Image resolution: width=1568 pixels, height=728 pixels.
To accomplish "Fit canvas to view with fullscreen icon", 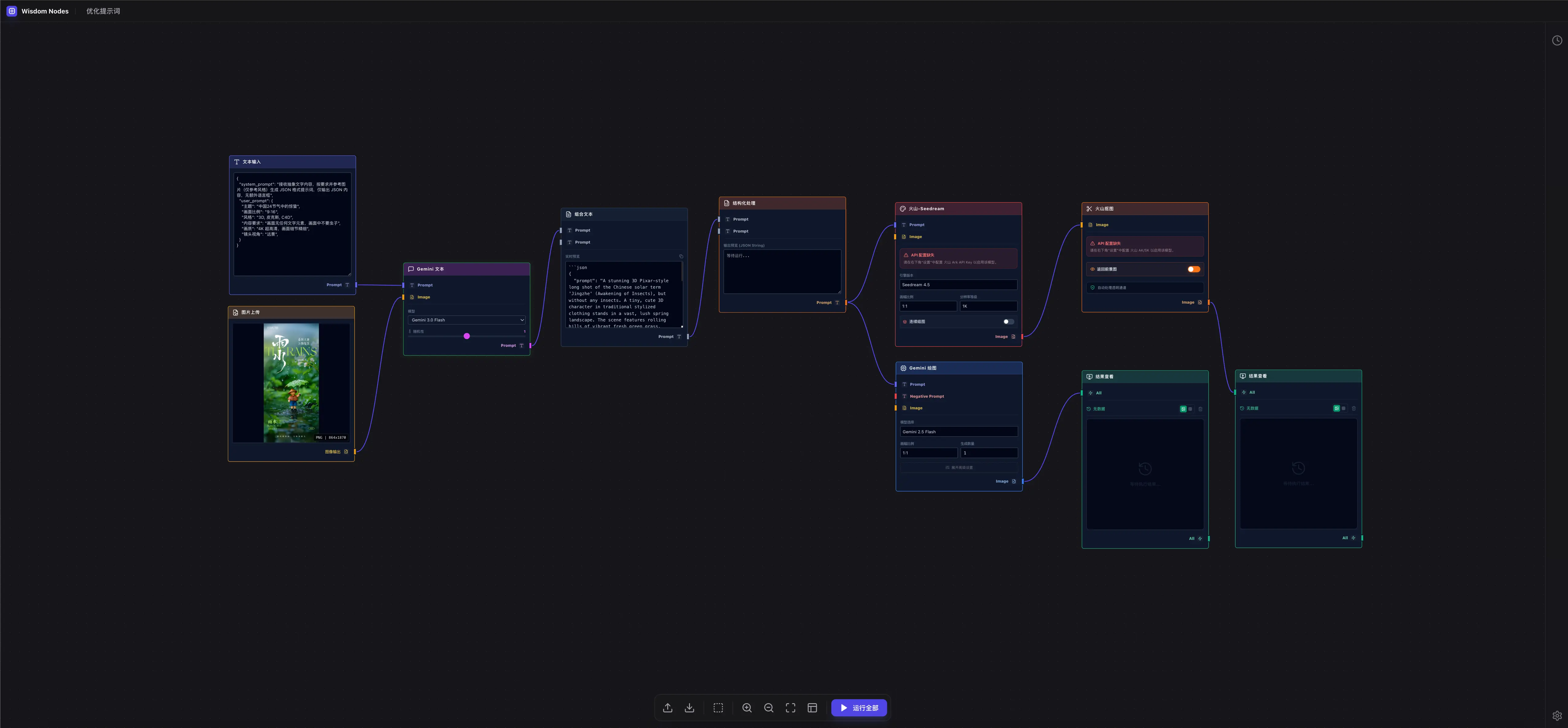I will [x=791, y=707].
